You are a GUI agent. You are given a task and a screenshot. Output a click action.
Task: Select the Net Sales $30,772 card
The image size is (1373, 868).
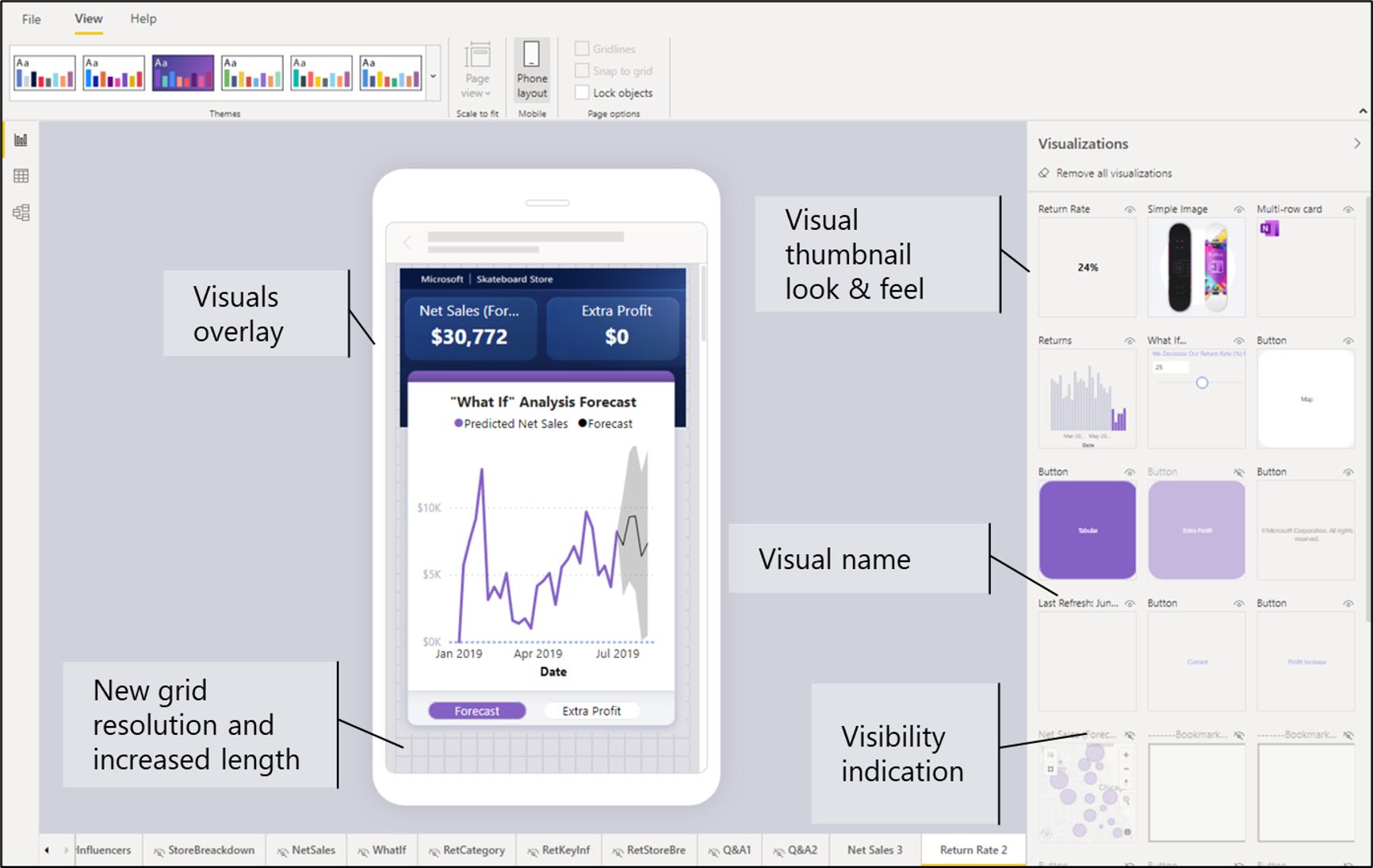click(469, 327)
